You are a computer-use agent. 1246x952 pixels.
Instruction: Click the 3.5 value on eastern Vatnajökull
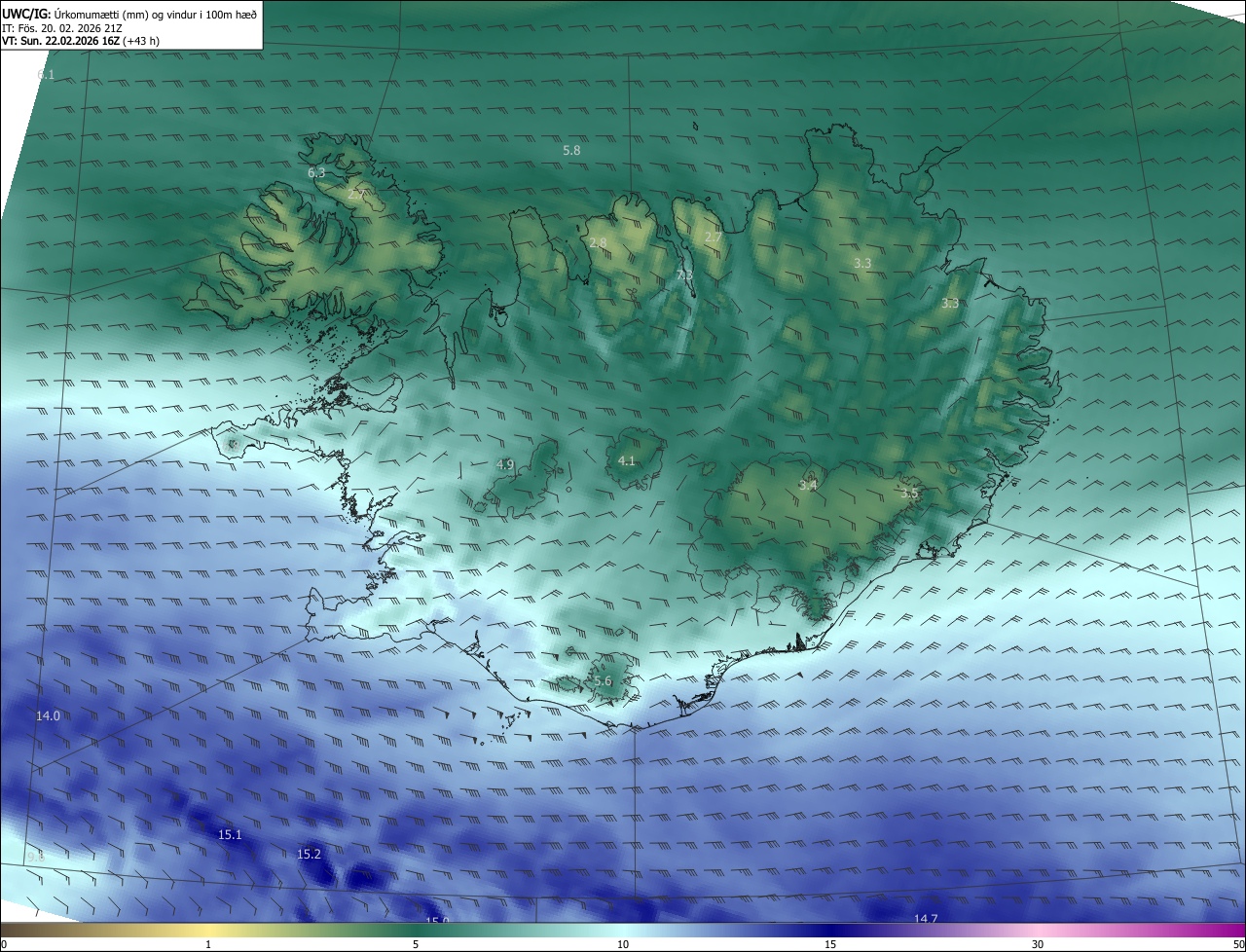[909, 494]
